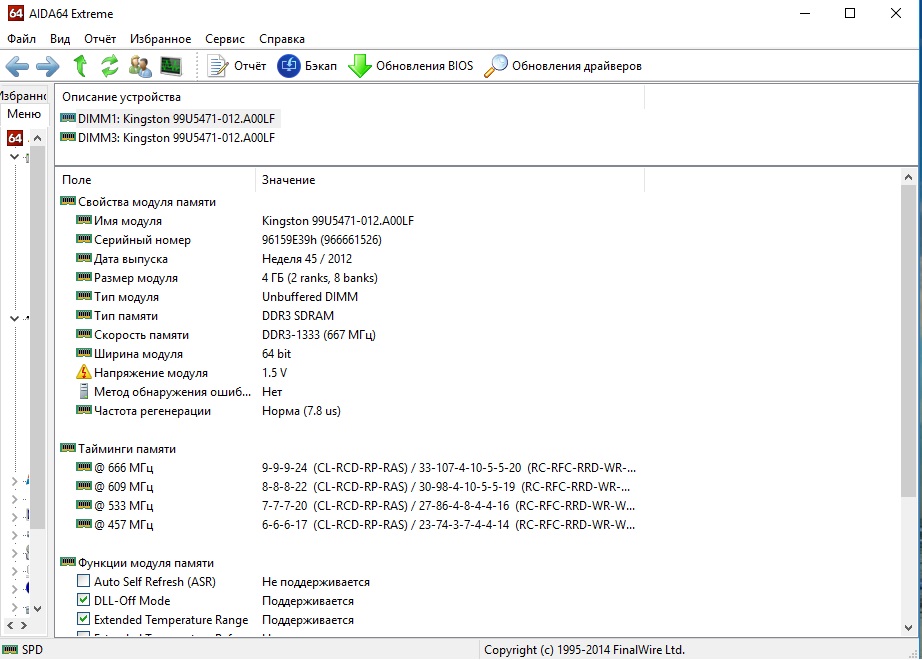
Task: Click the icon beside @ 666 МГц
Action: click(84, 467)
